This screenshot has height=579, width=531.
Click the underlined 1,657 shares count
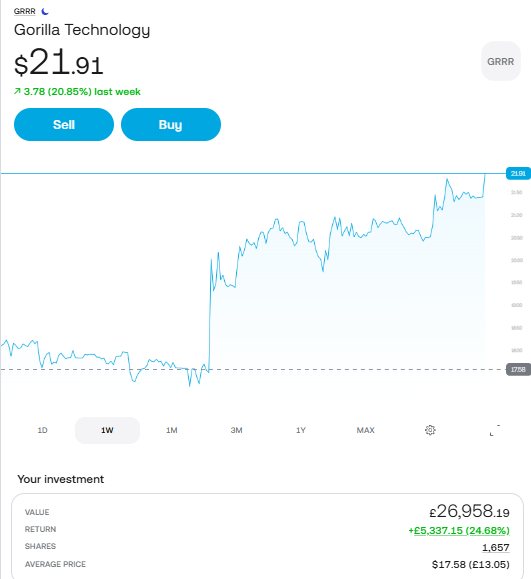point(496,548)
